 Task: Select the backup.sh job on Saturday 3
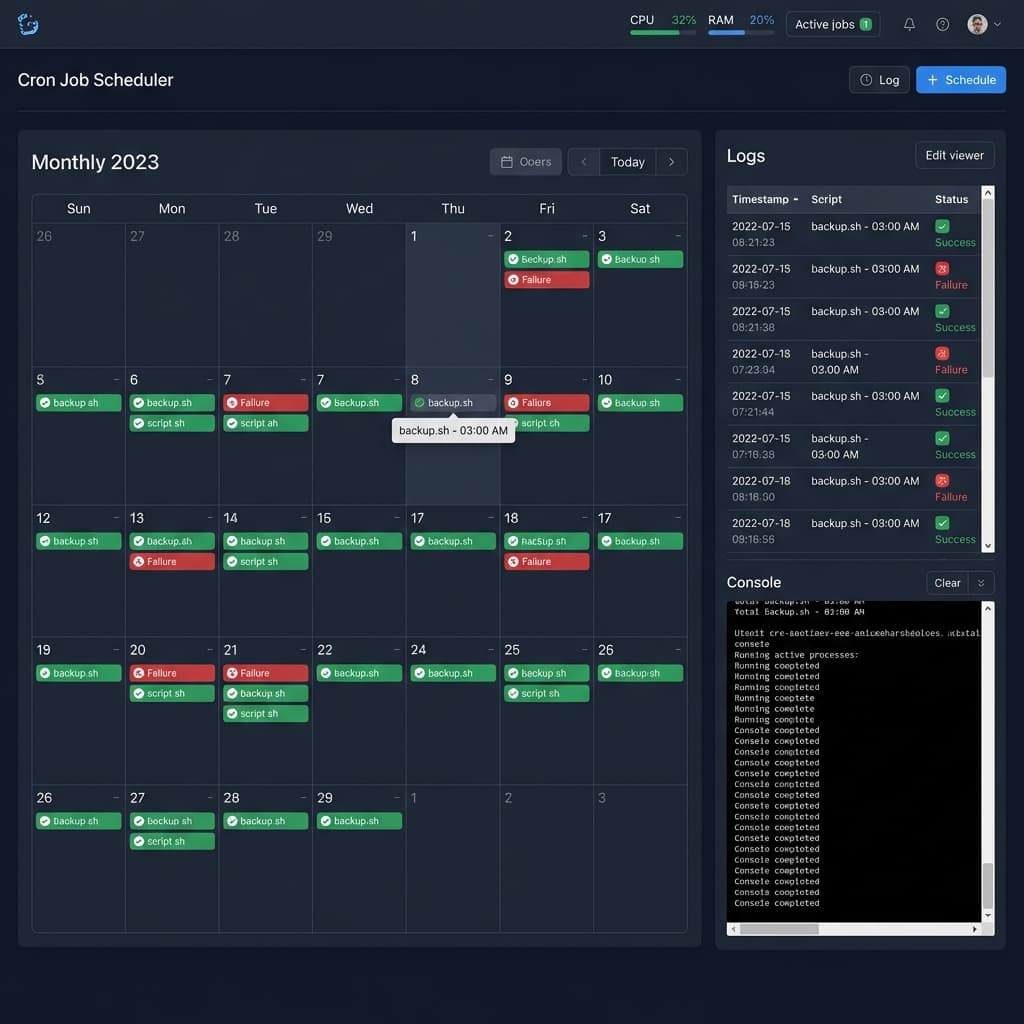[x=640, y=259]
